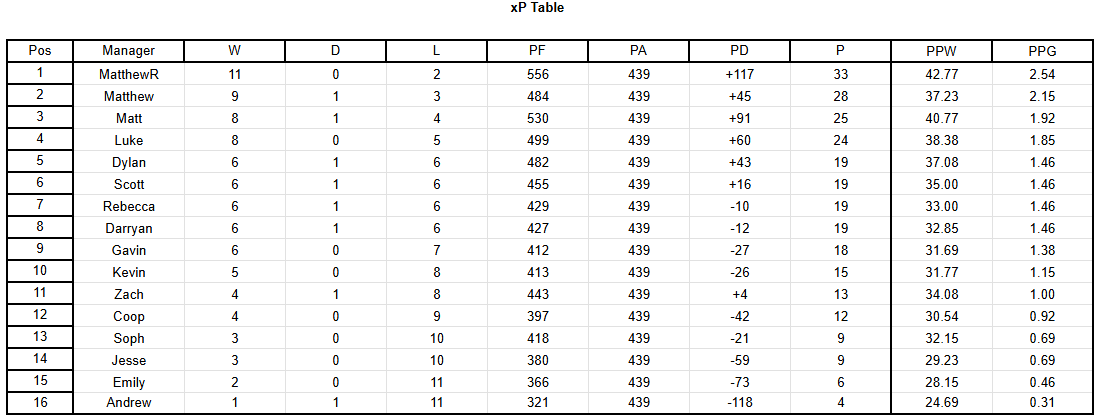The width and height of the screenshot is (1100, 420).
Task: Select the xP Table title
Action: pyautogui.click(x=537, y=8)
